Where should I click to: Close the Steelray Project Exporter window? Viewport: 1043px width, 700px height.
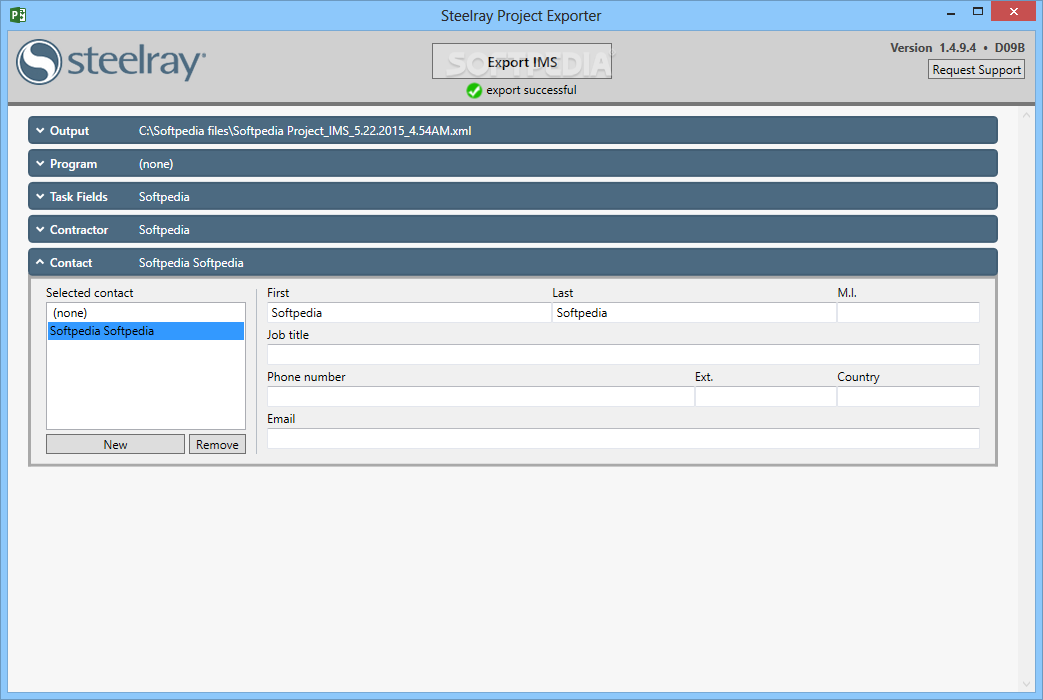pyautogui.click(x=1013, y=11)
